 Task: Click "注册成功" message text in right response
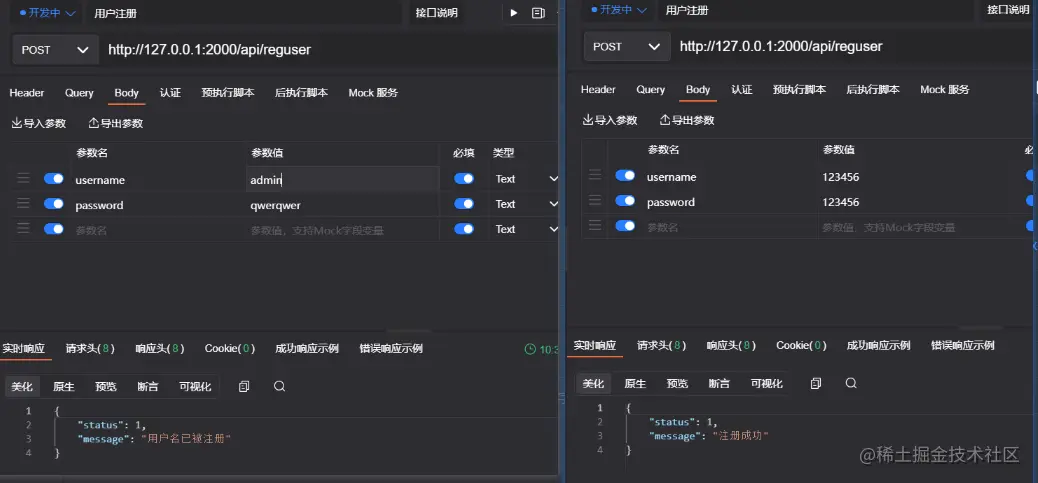740,436
